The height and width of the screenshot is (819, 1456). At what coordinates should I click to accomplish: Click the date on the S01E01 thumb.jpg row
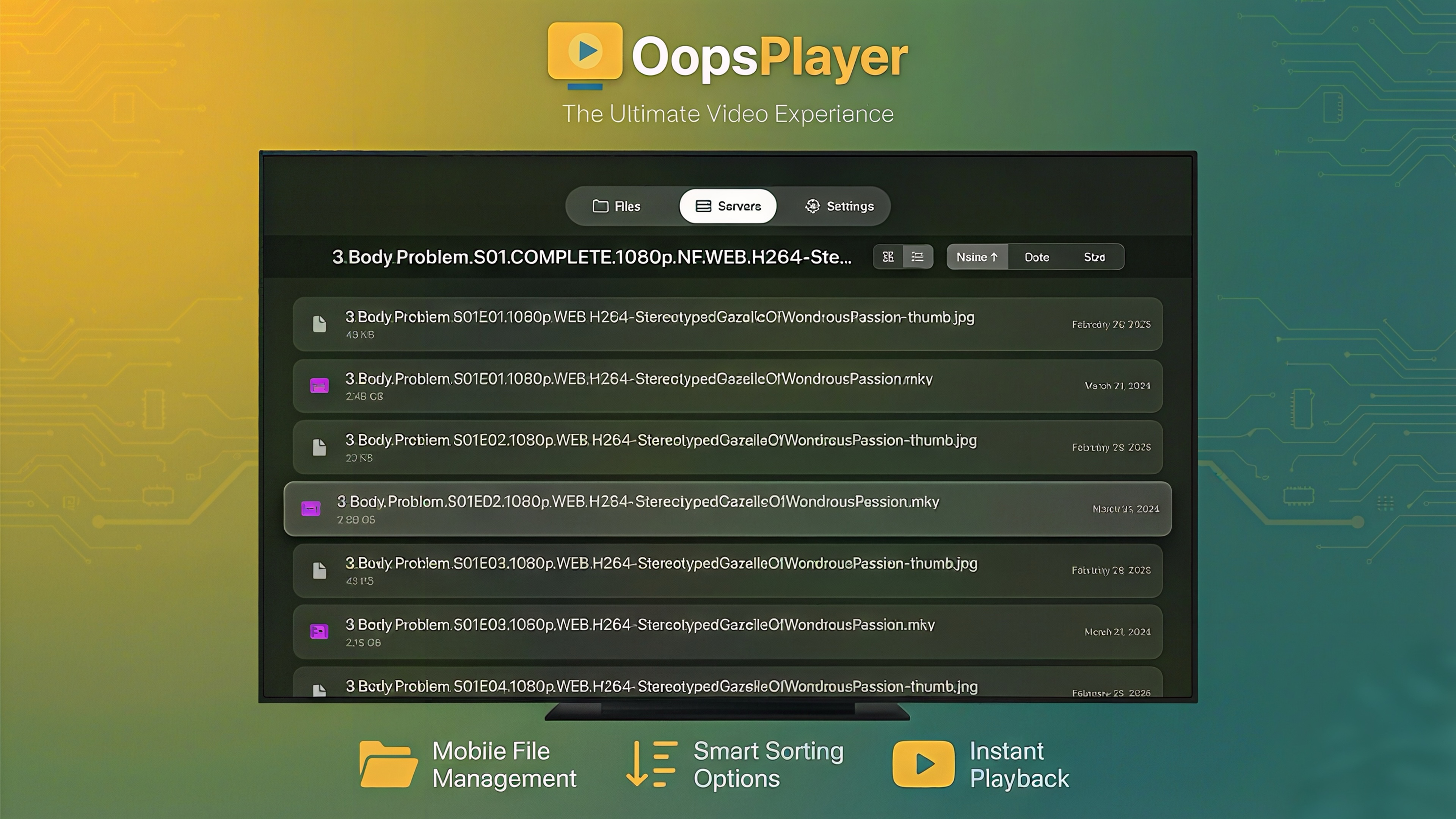(1111, 325)
